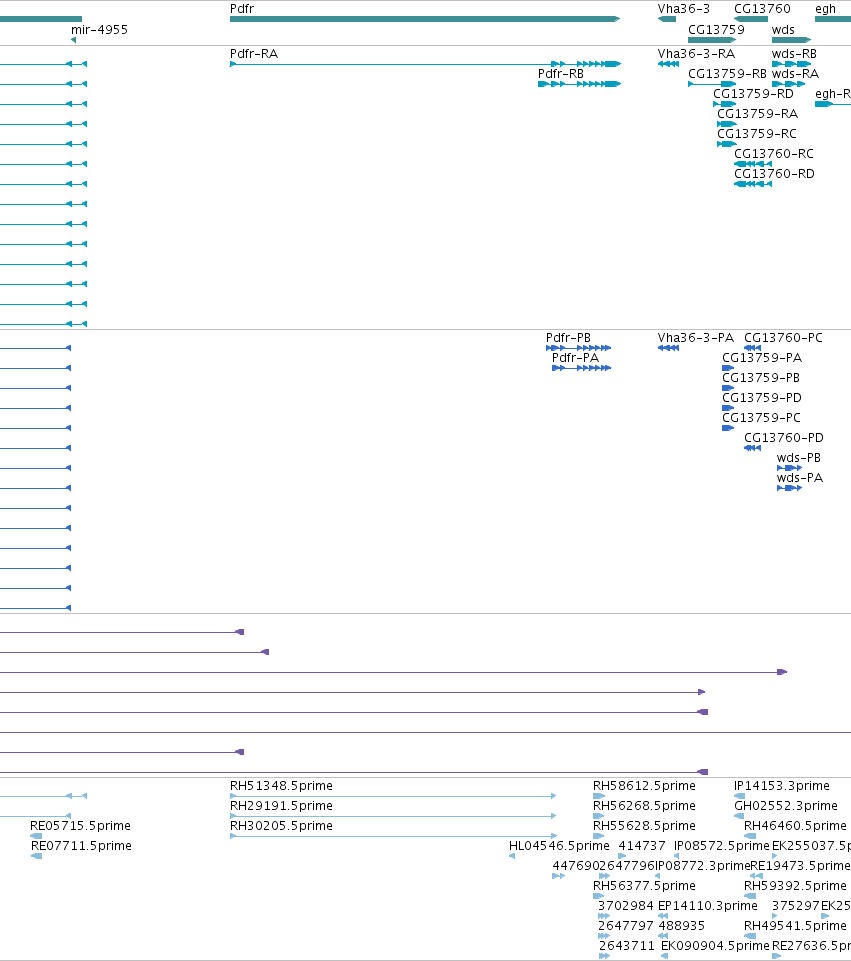
Task: Select the EP14110.3prime cDNA label
Action: point(708,906)
